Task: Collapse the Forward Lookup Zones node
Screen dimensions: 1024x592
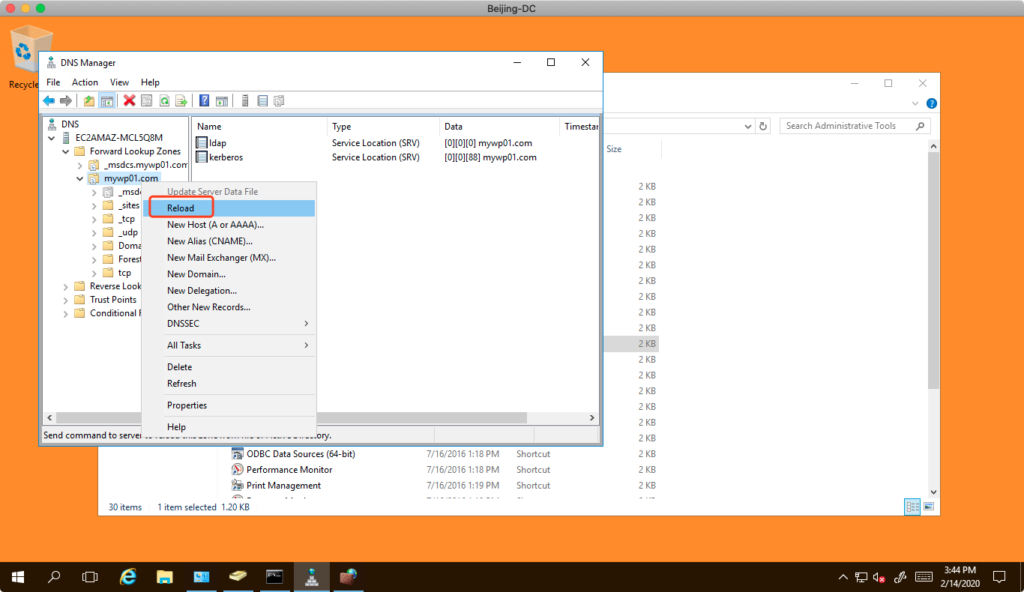Action: click(66, 151)
